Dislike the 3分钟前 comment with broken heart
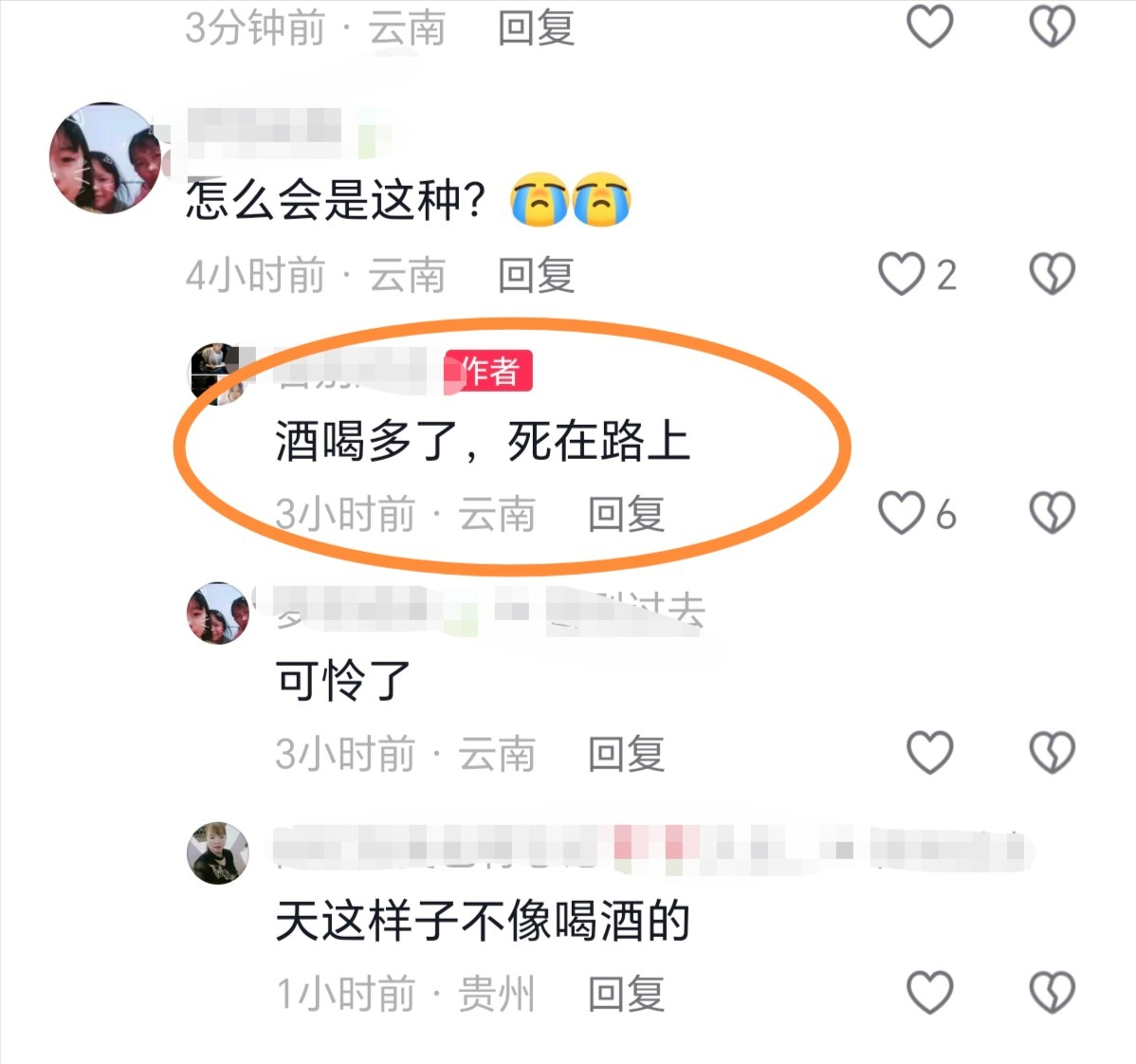The width and height of the screenshot is (1136, 1064). point(1052,27)
